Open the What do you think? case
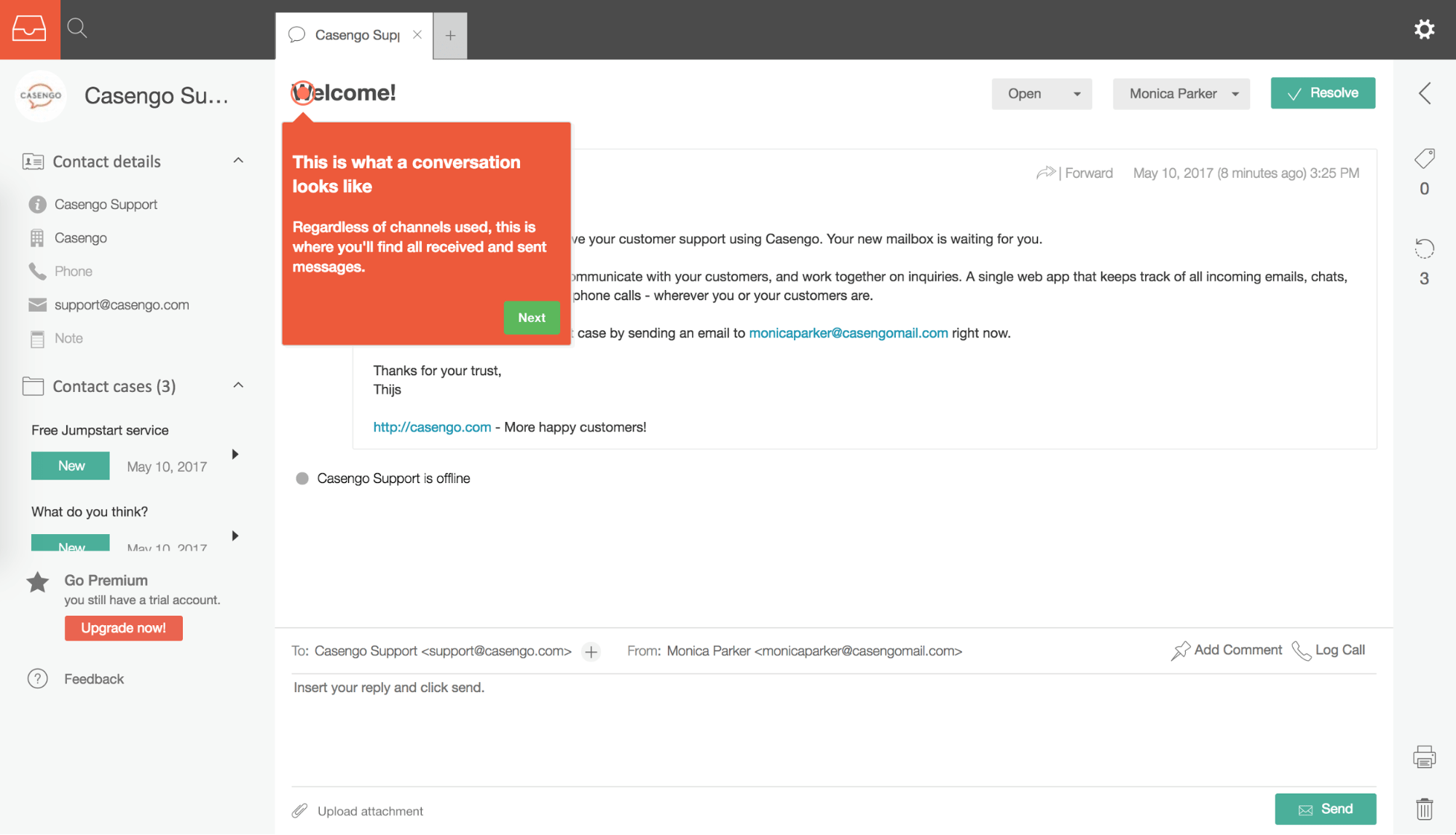 [90, 511]
